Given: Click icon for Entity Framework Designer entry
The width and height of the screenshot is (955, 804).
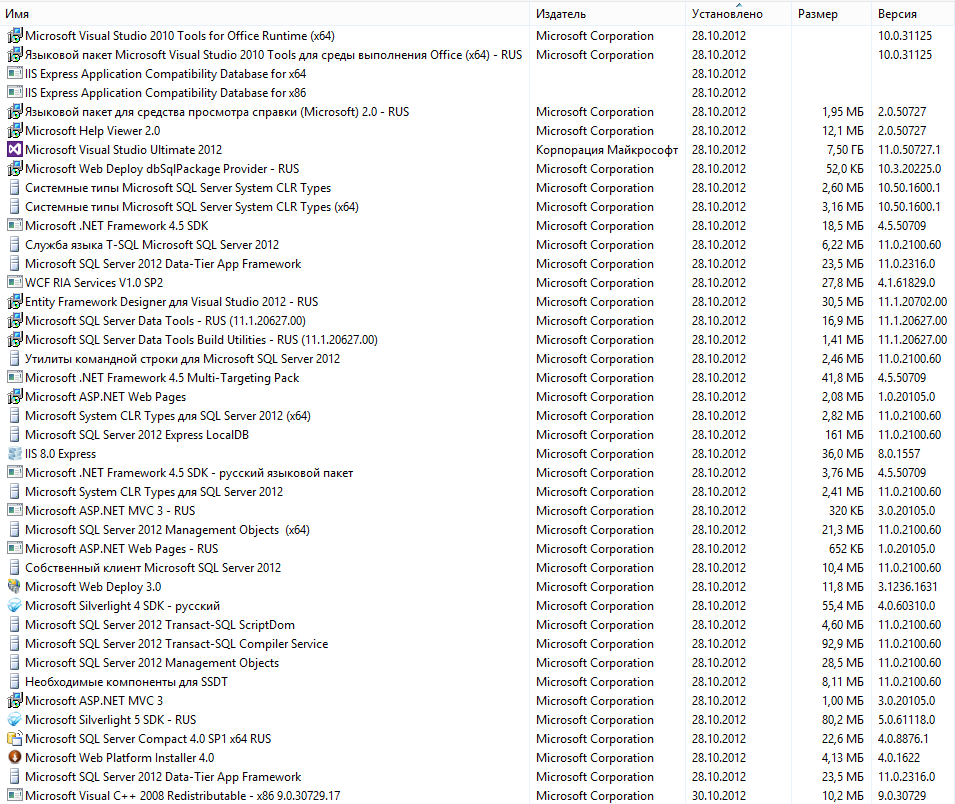Looking at the screenshot, I should point(15,302).
